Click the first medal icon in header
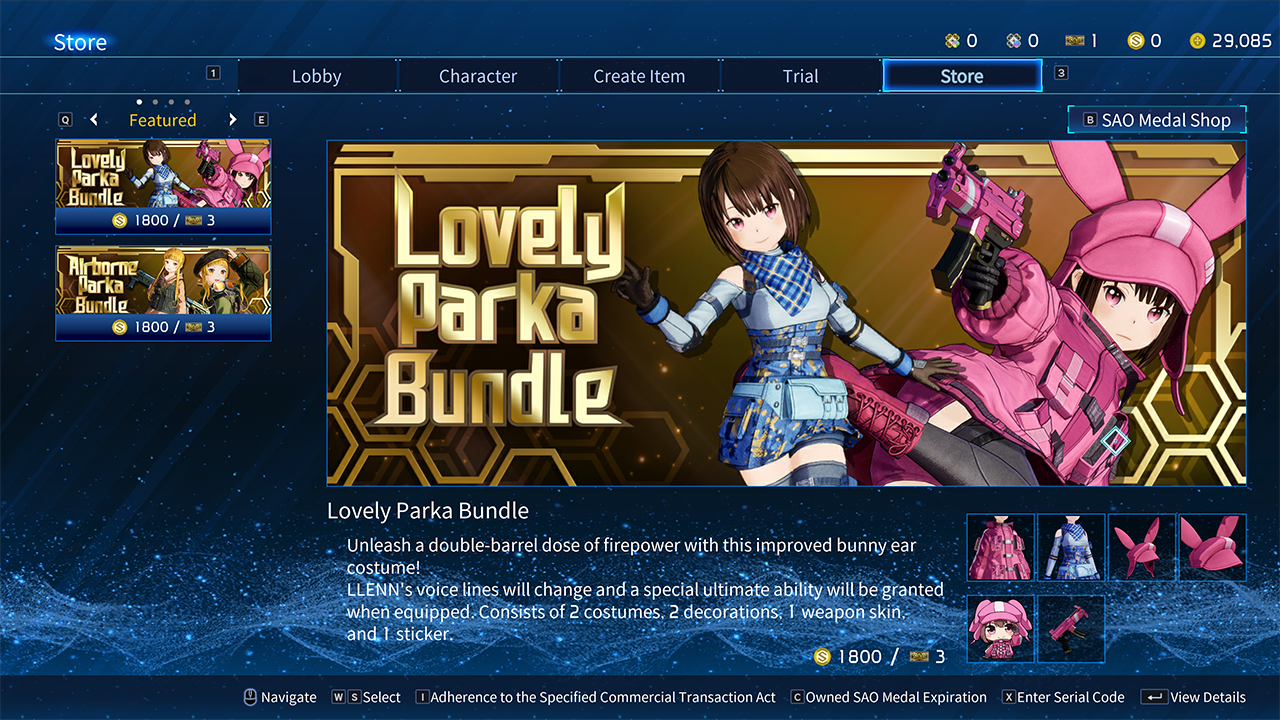The image size is (1280, 720). 953,41
